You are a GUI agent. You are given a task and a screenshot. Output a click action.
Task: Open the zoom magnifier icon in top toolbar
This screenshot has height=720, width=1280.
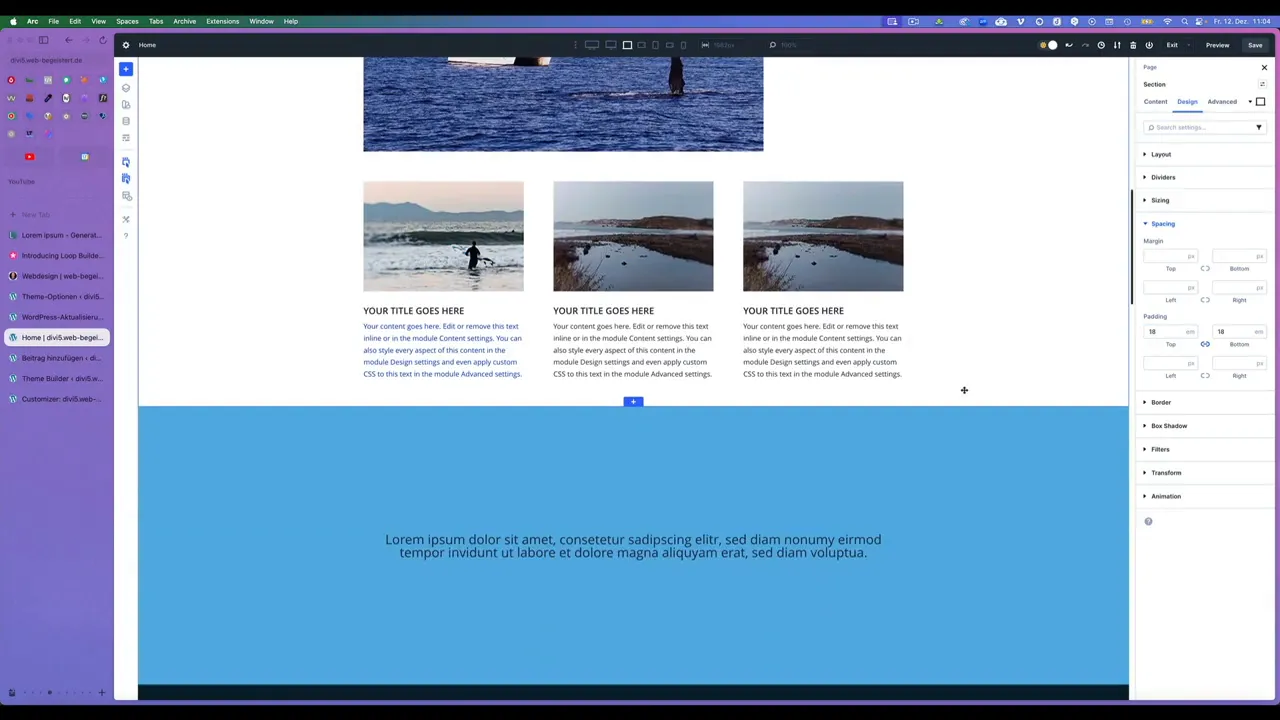coord(772,44)
